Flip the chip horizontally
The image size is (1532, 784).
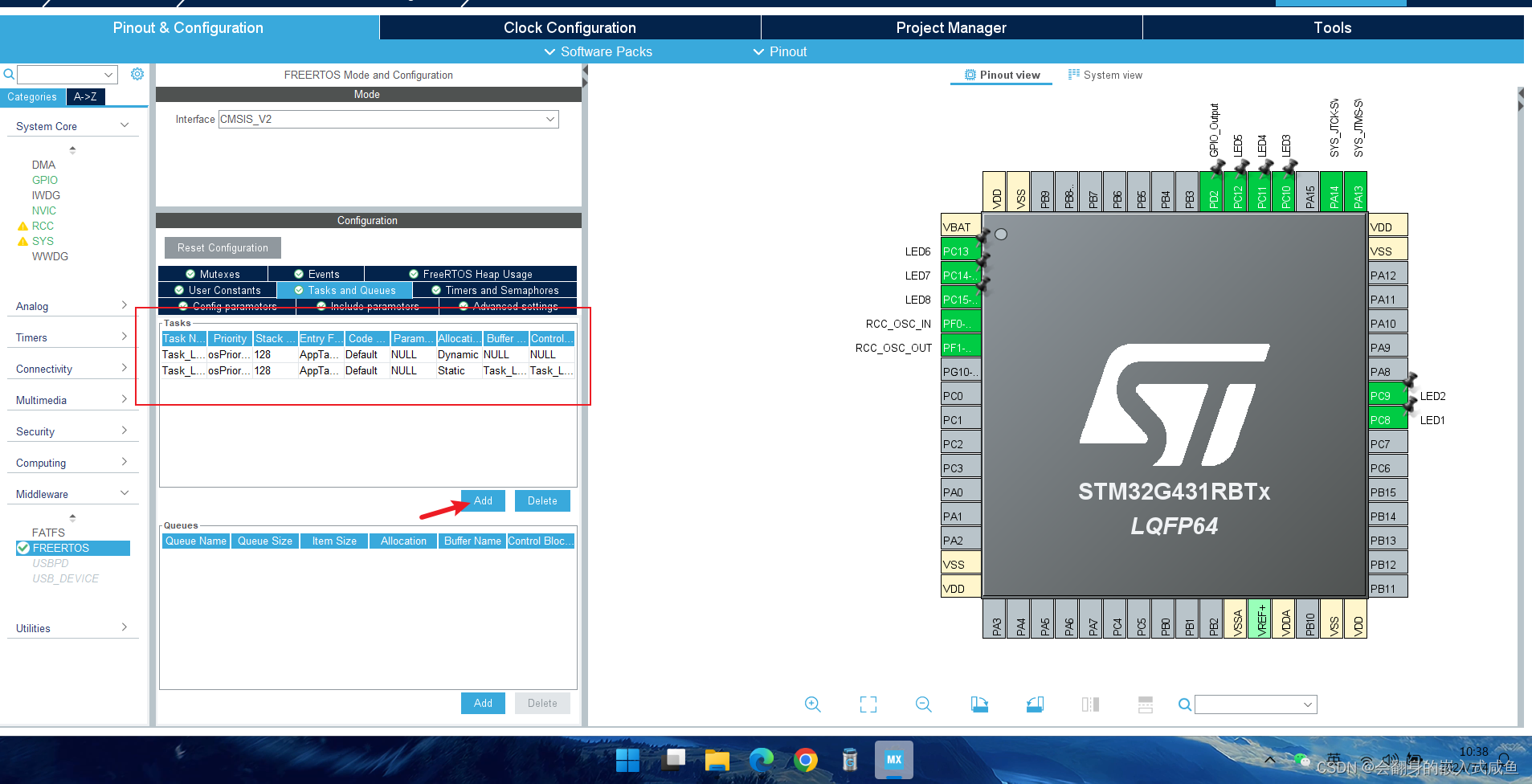click(1090, 704)
